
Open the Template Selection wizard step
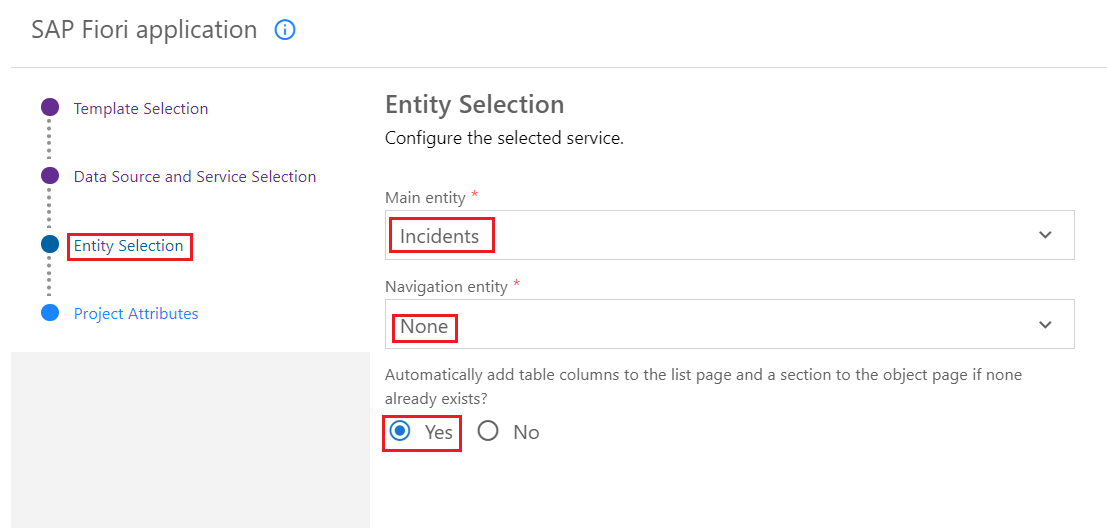(141, 108)
